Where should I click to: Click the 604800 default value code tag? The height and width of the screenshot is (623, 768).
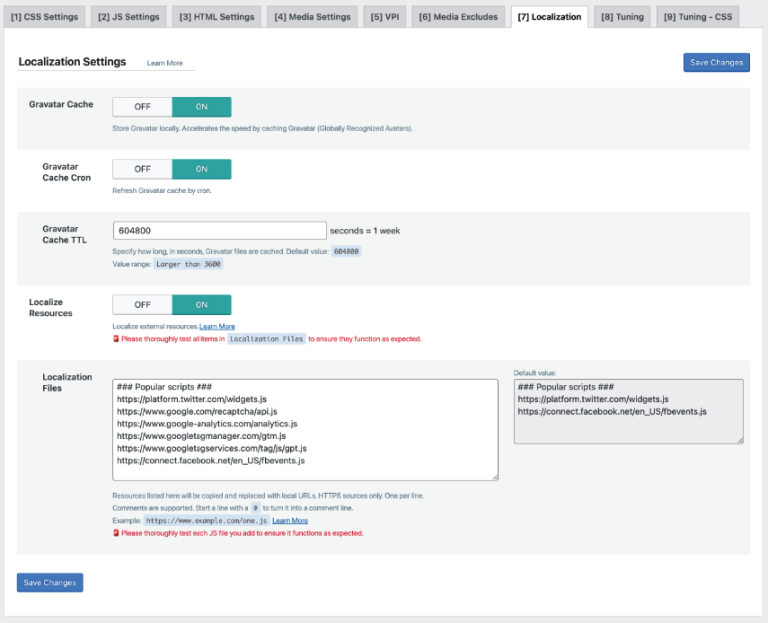tap(346, 251)
